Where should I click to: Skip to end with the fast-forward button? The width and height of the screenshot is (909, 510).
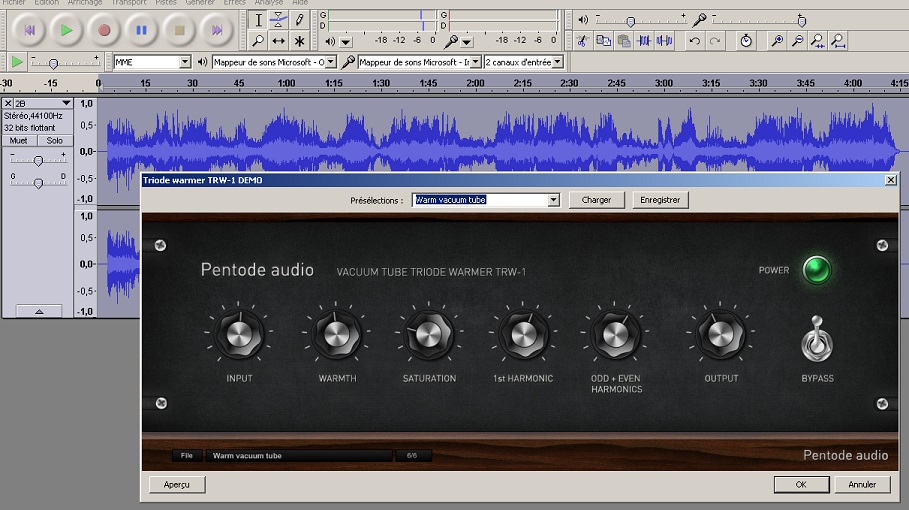[x=217, y=30]
